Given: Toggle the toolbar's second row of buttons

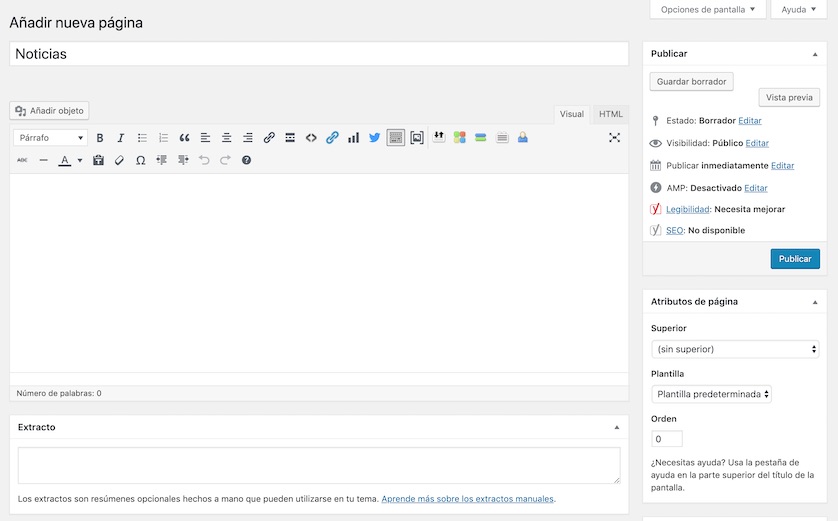Looking at the screenshot, I should coord(396,138).
